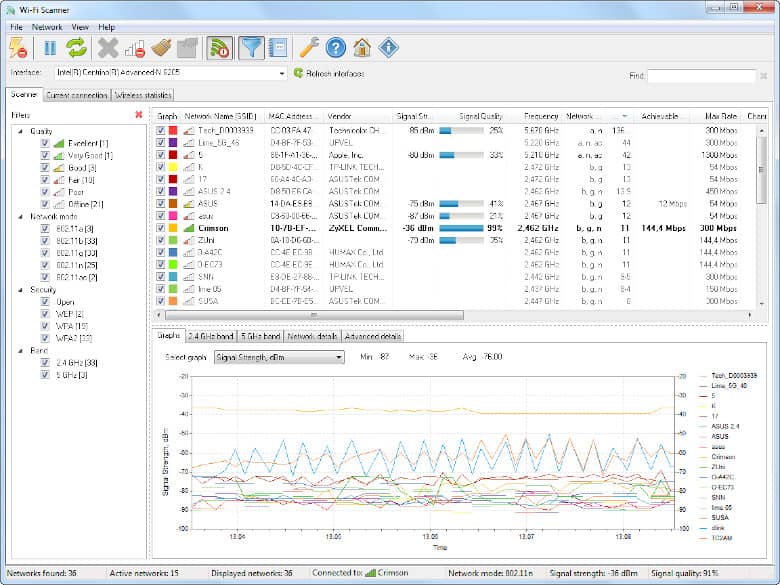Image resolution: width=780 pixels, height=585 pixels.
Task: Click the Refresh interfaces button
Action: click(329, 73)
